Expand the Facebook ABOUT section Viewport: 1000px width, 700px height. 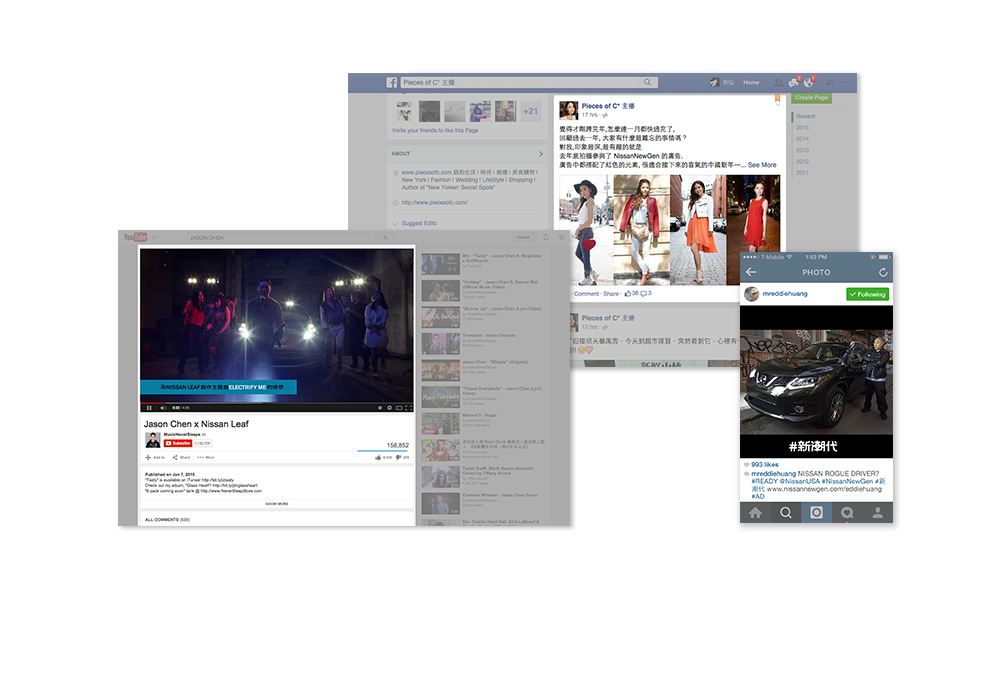coord(541,154)
